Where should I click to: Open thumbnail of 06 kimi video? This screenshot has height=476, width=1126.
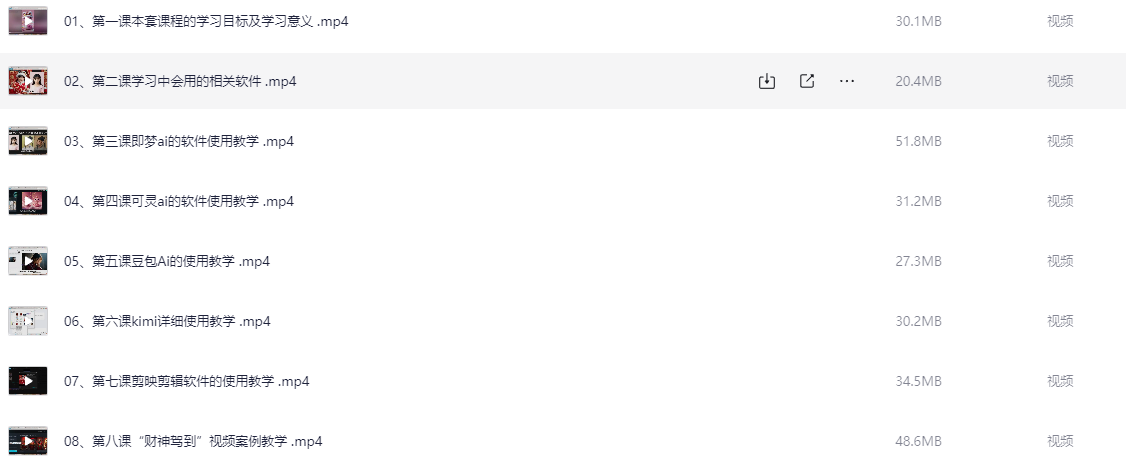coord(28,321)
